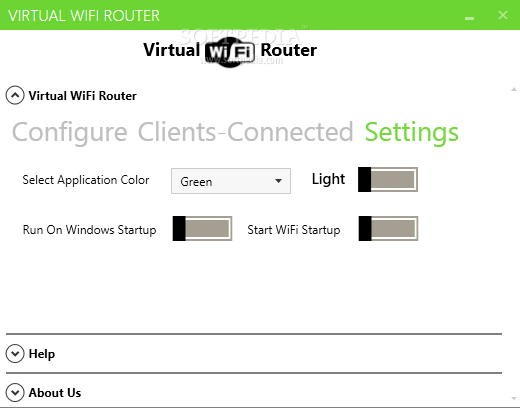
Task: Close the Virtual WiFi Router window
Action: tap(503, 15)
